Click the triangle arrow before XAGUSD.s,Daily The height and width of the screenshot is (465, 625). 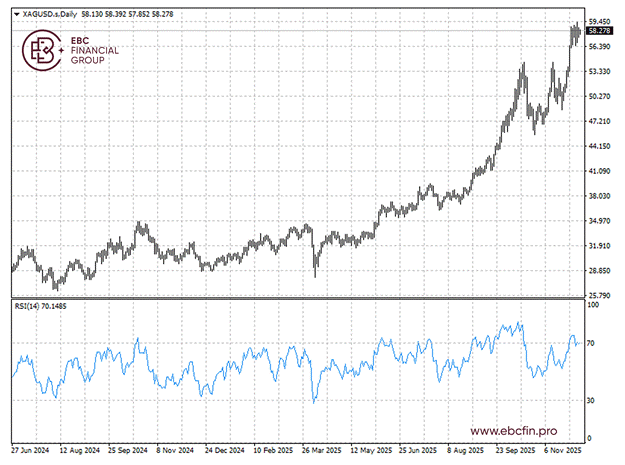pyautogui.click(x=15, y=14)
